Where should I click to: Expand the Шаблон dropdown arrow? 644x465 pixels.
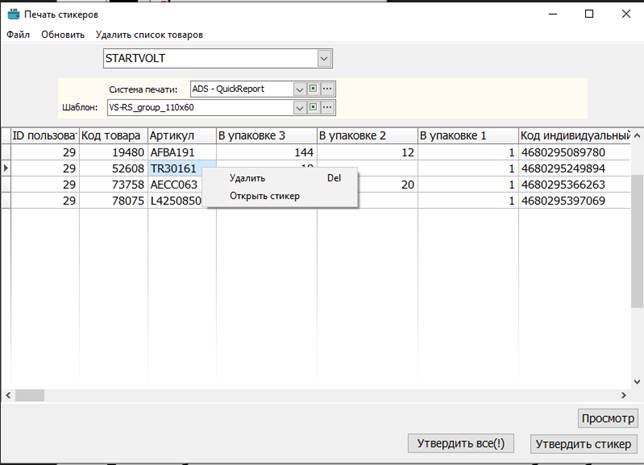coord(299,108)
